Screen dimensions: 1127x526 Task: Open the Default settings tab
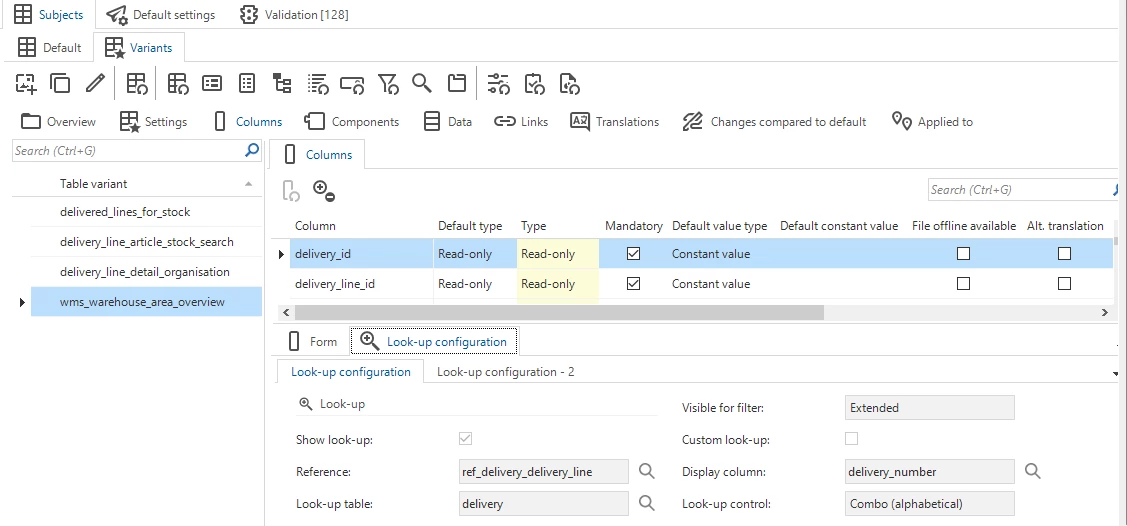160,14
